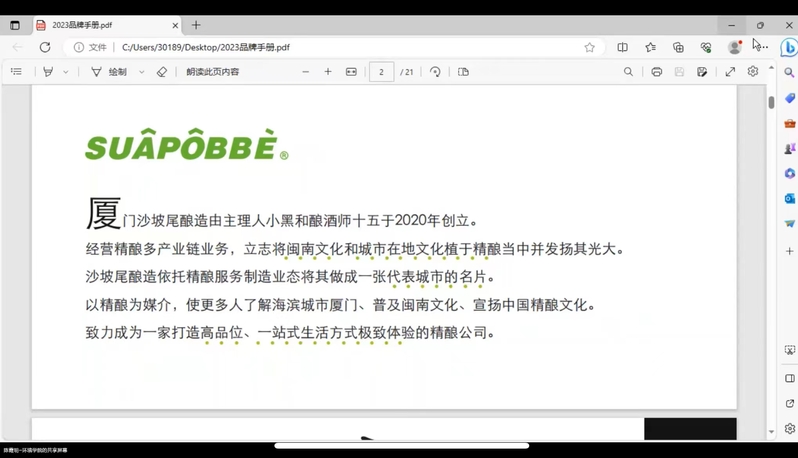The height and width of the screenshot is (458, 798).
Task: Click the zoom out minus button
Action: click(x=306, y=72)
